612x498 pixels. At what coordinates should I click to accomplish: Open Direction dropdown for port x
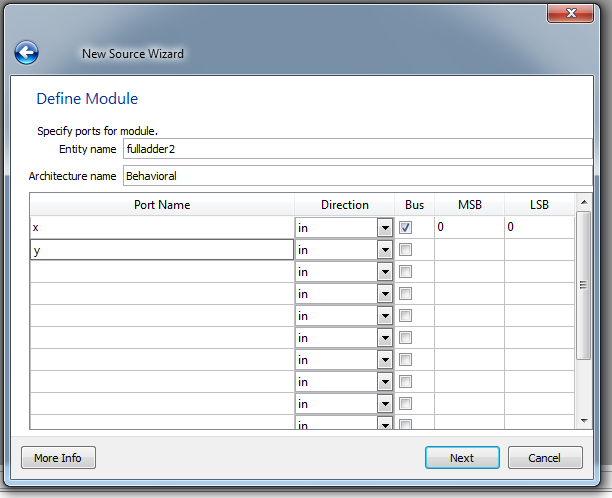pyautogui.click(x=384, y=228)
